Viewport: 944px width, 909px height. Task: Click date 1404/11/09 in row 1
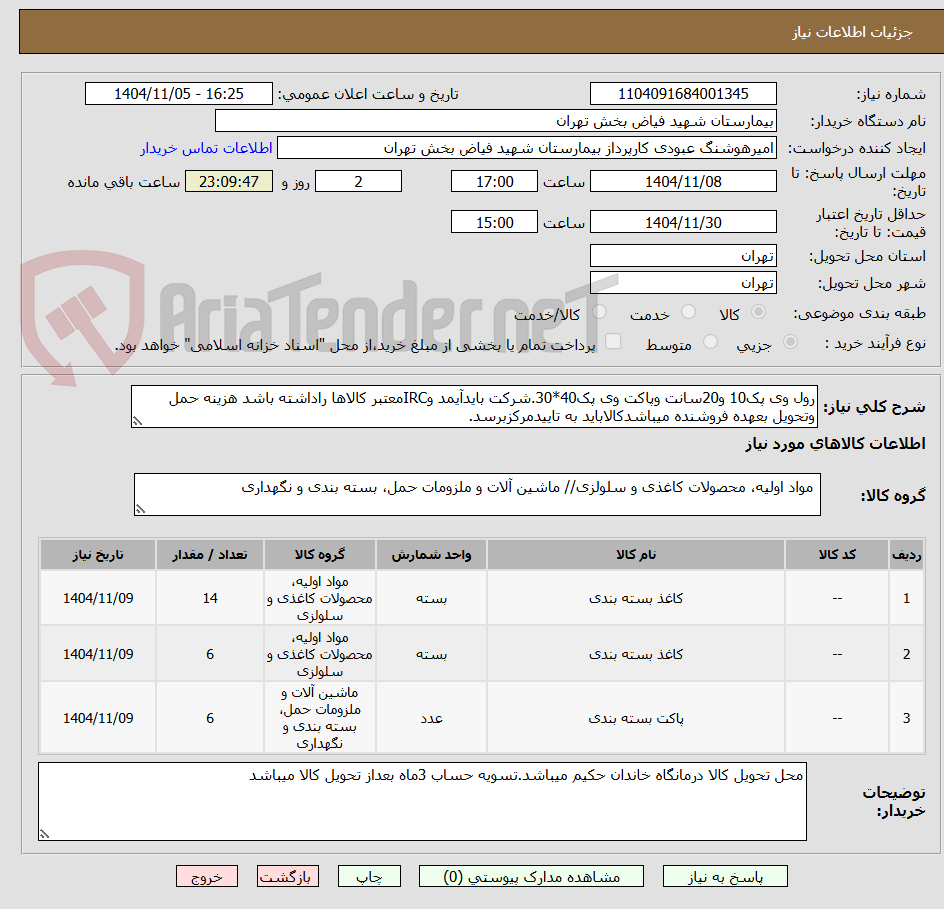[98, 598]
